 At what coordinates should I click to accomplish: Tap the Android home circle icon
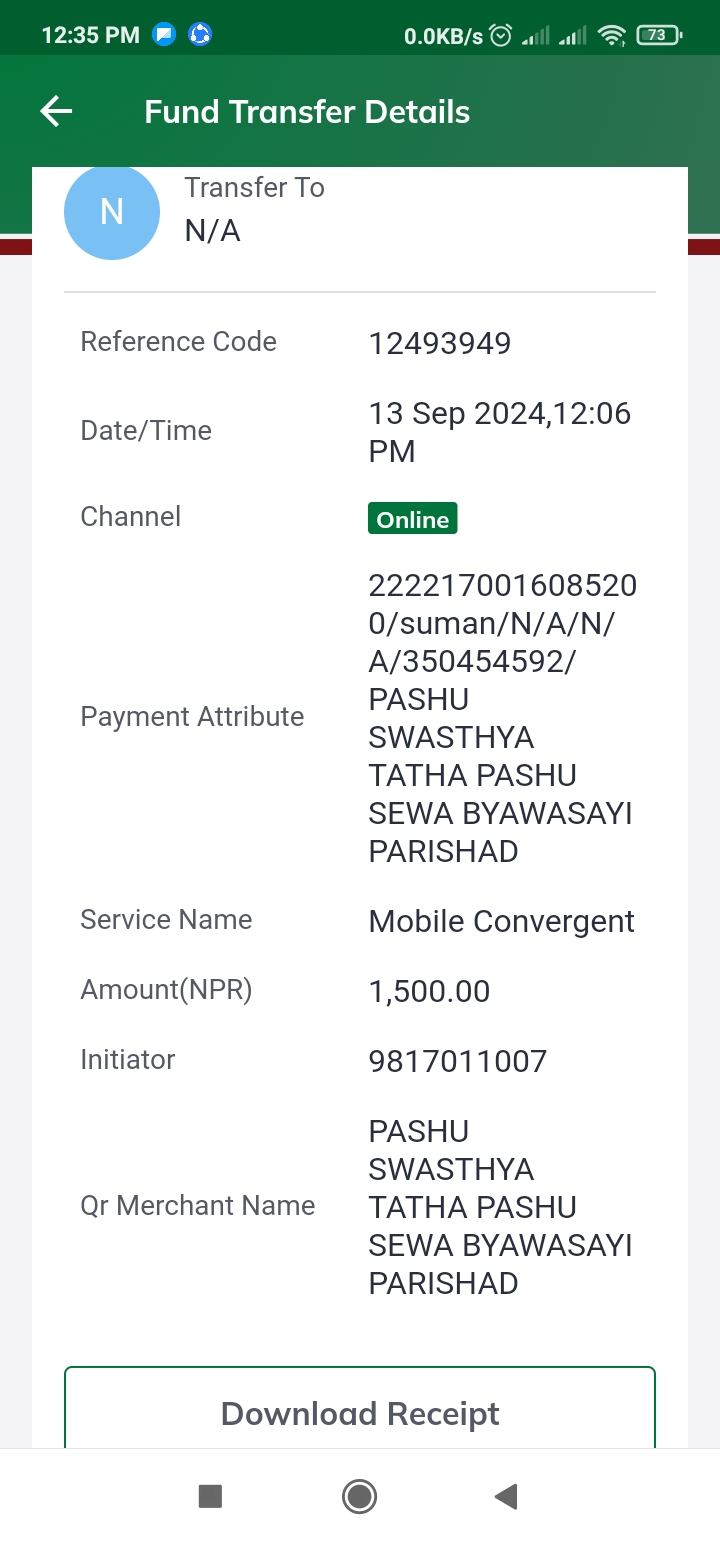point(359,1496)
